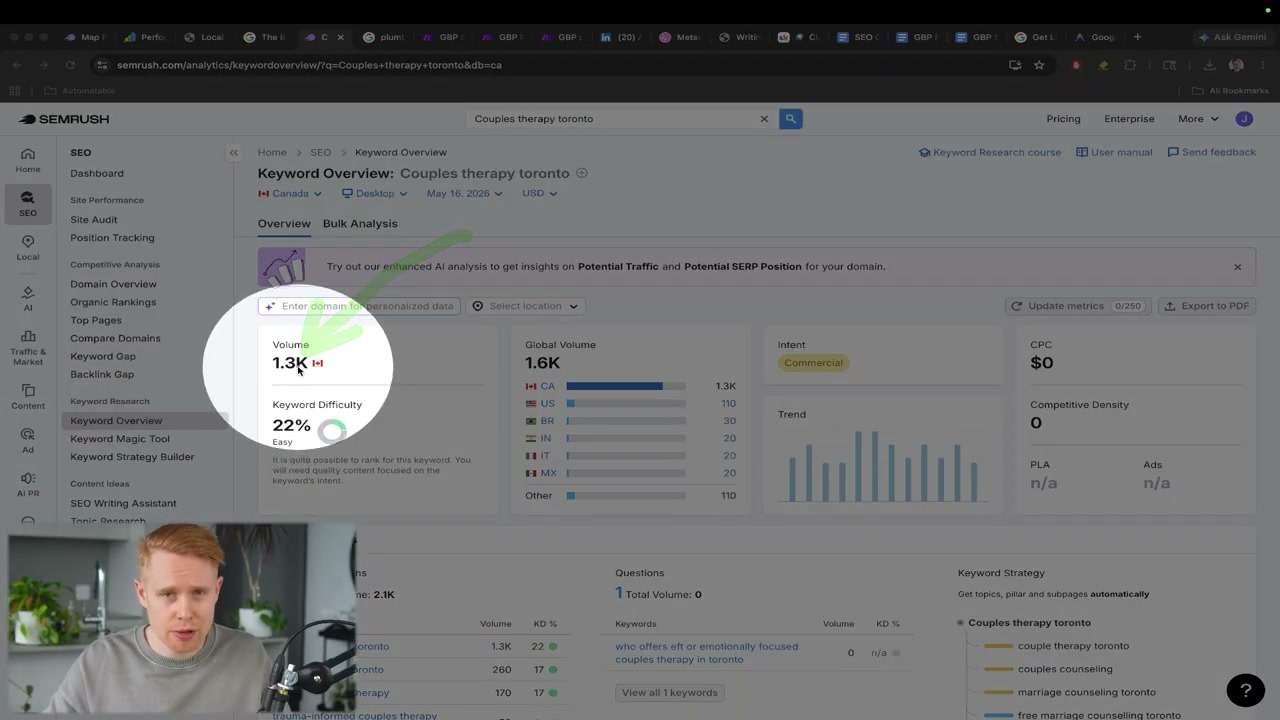Click the Ask Gemini button

(x=1232, y=37)
